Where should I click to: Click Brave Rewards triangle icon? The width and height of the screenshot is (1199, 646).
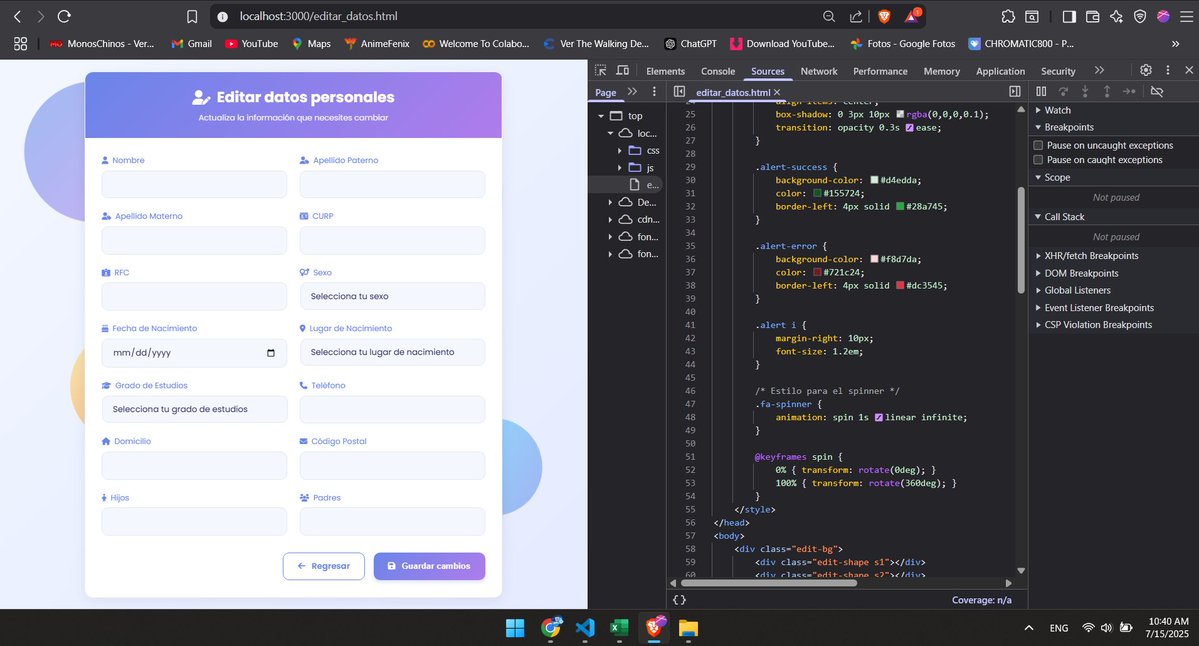click(x=912, y=15)
